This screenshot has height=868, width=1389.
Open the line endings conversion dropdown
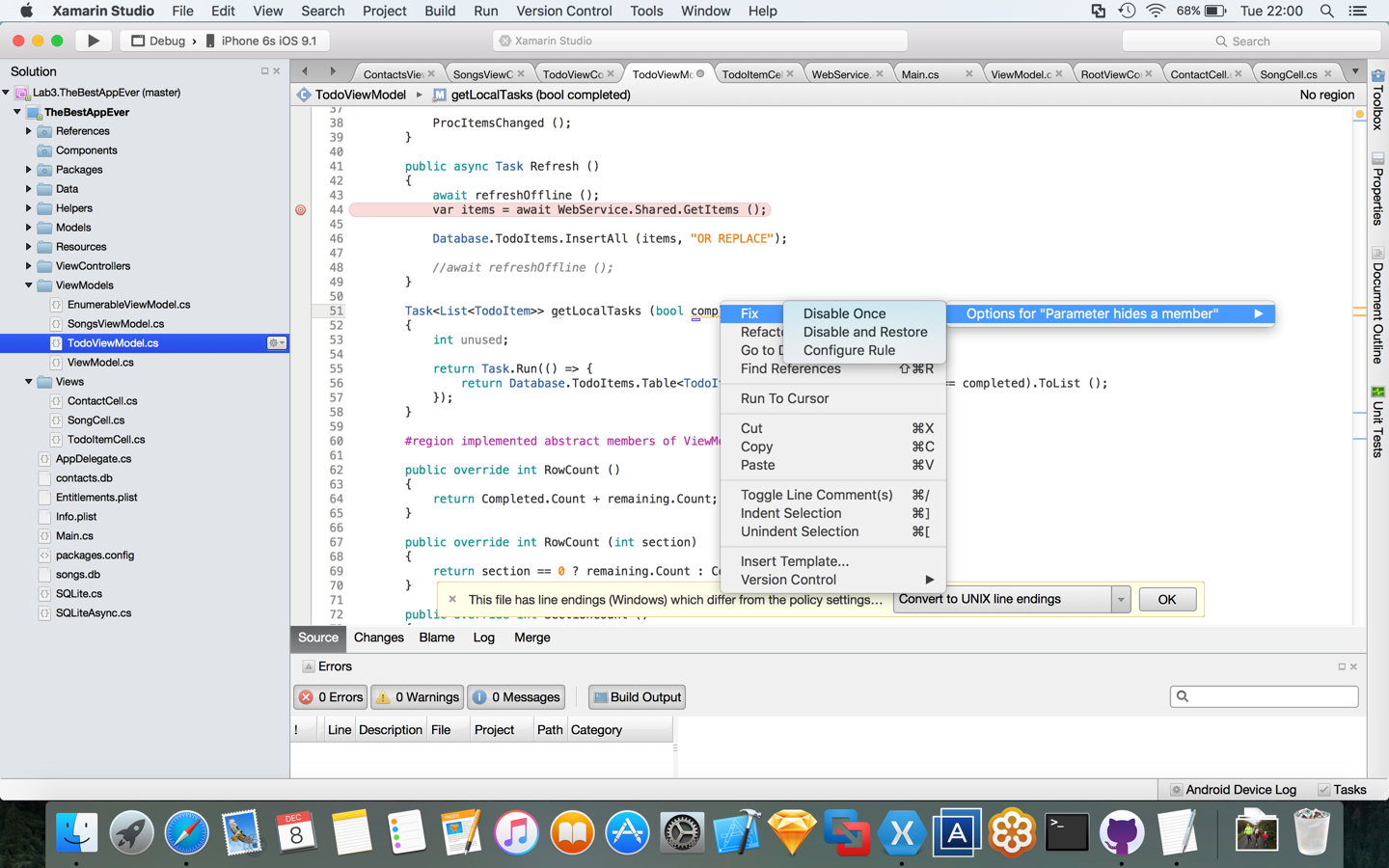pyautogui.click(x=1121, y=599)
